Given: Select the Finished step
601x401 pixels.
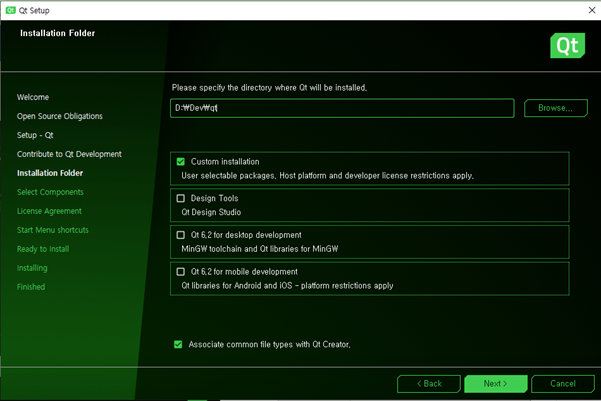Looking at the screenshot, I should pyautogui.click(x=31, y=287).
